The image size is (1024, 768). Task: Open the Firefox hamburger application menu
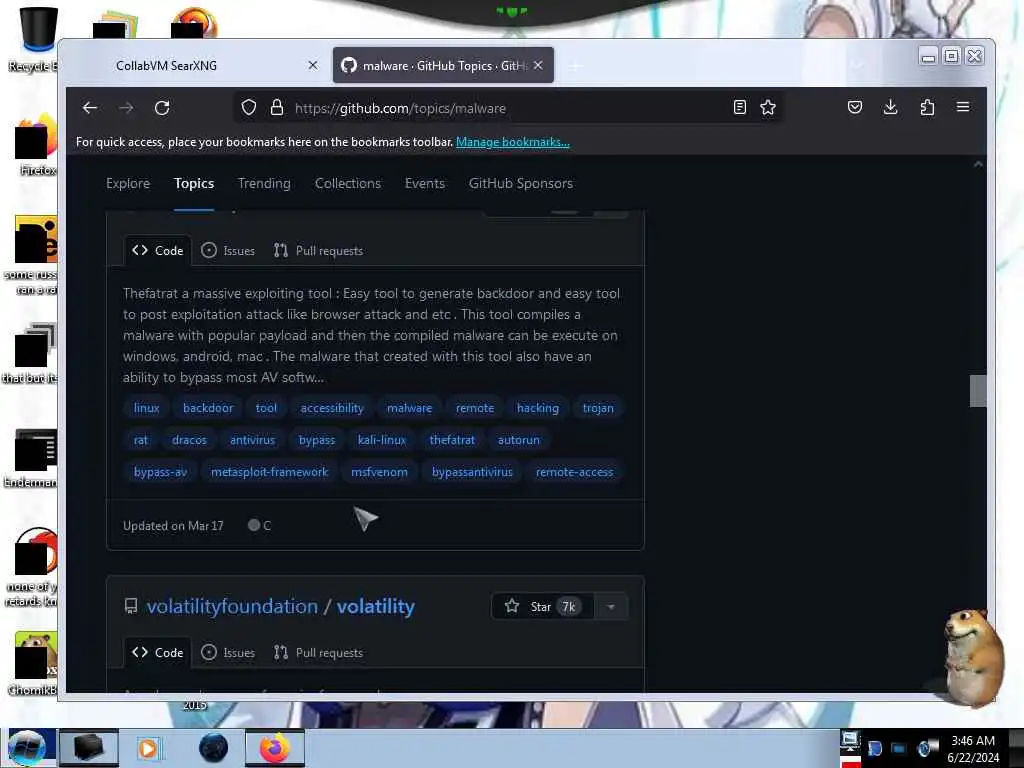[963, 107]
